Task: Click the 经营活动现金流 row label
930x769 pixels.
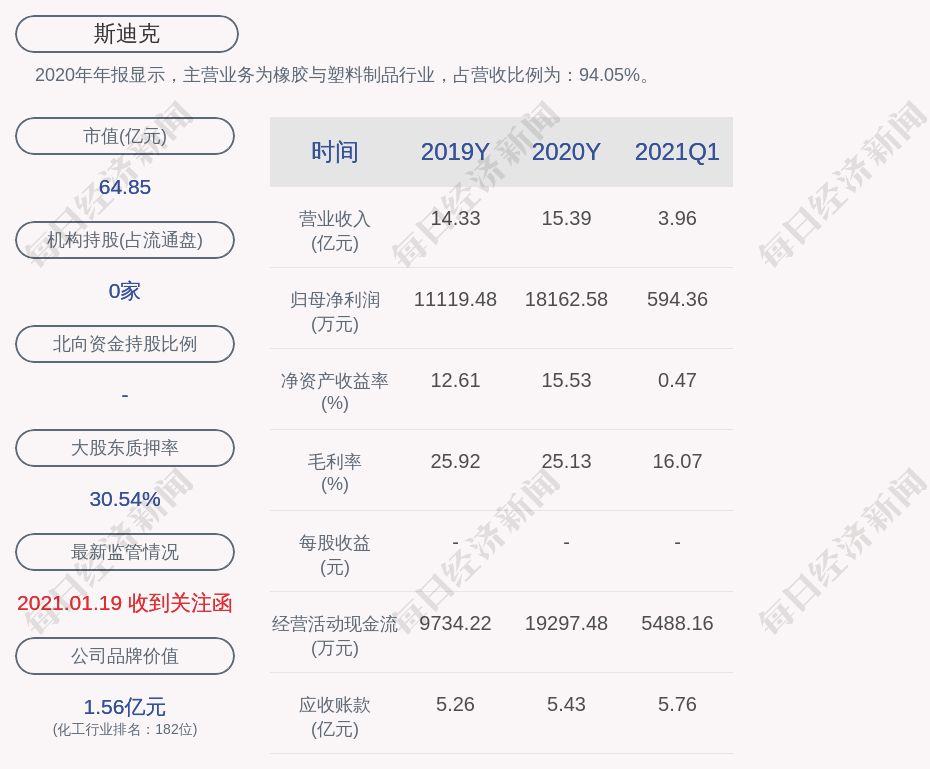Action: (x=335, y=636)
